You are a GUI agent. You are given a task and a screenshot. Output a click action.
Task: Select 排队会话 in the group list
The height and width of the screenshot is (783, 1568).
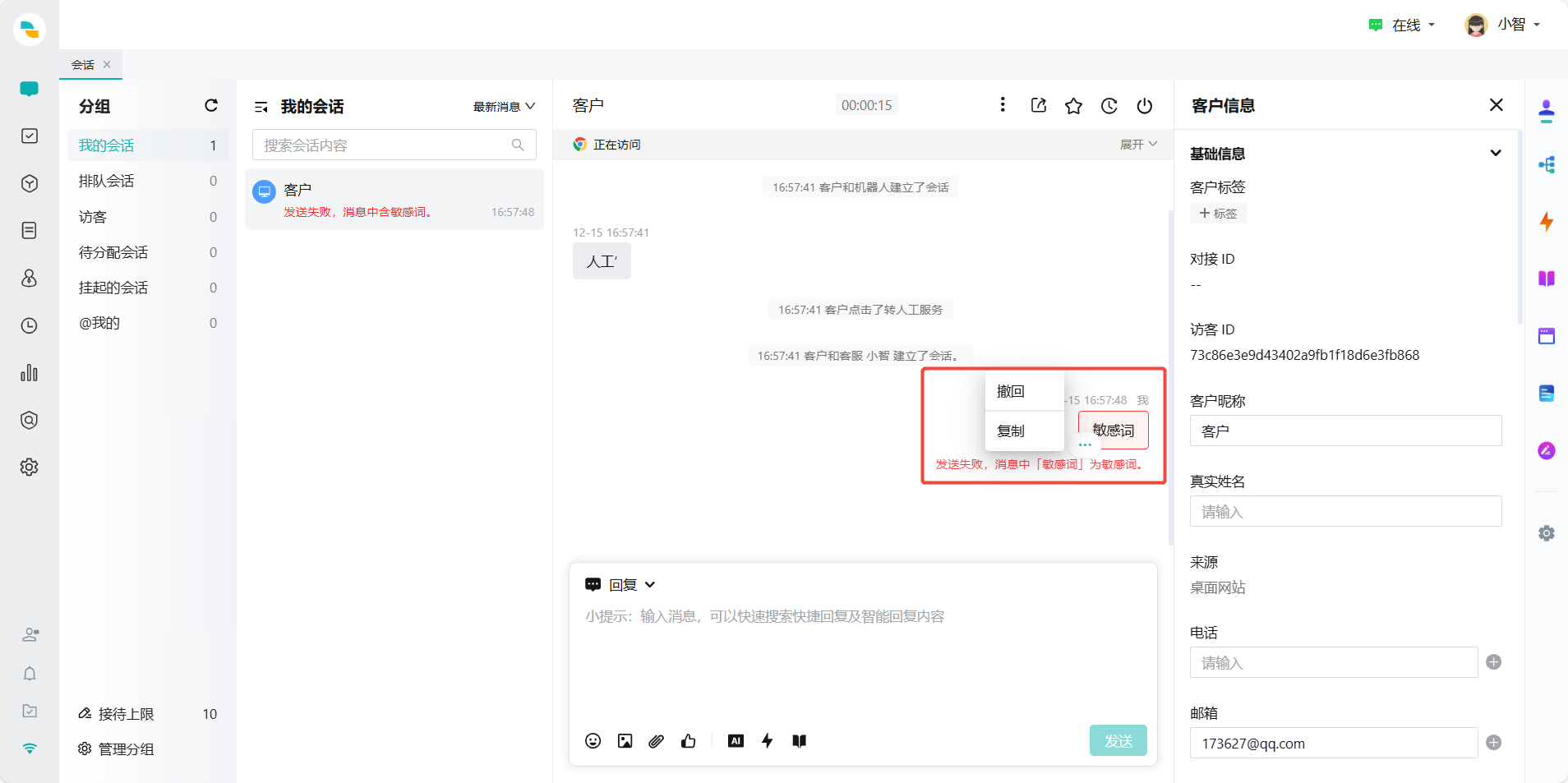[107, 181]
